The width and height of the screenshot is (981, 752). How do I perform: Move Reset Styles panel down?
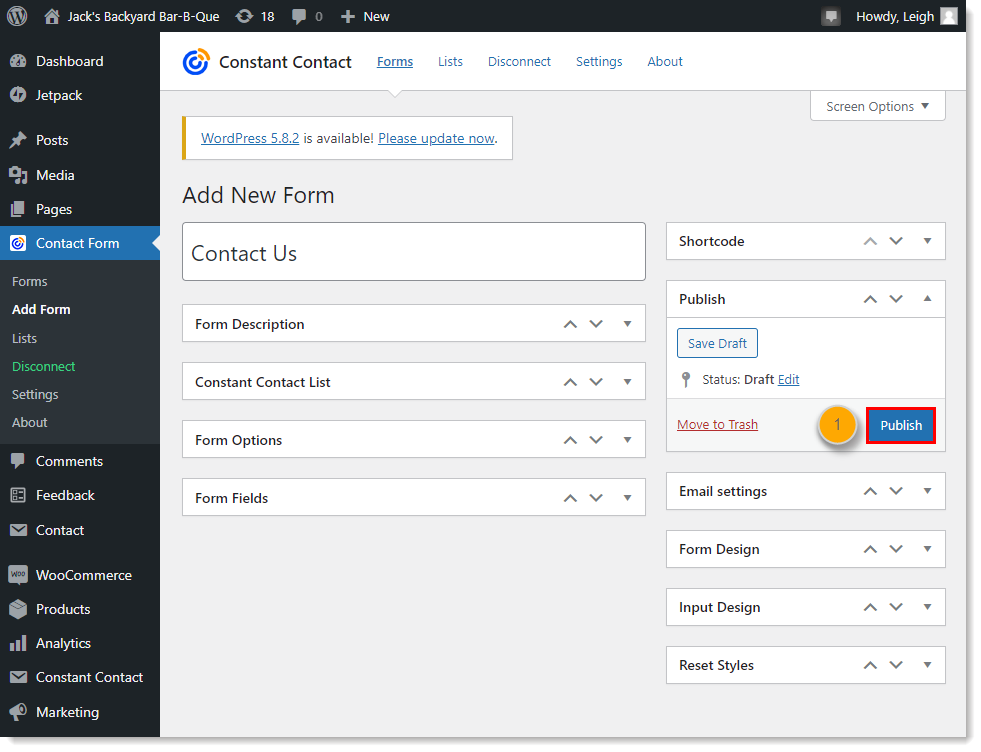point(896,665)
